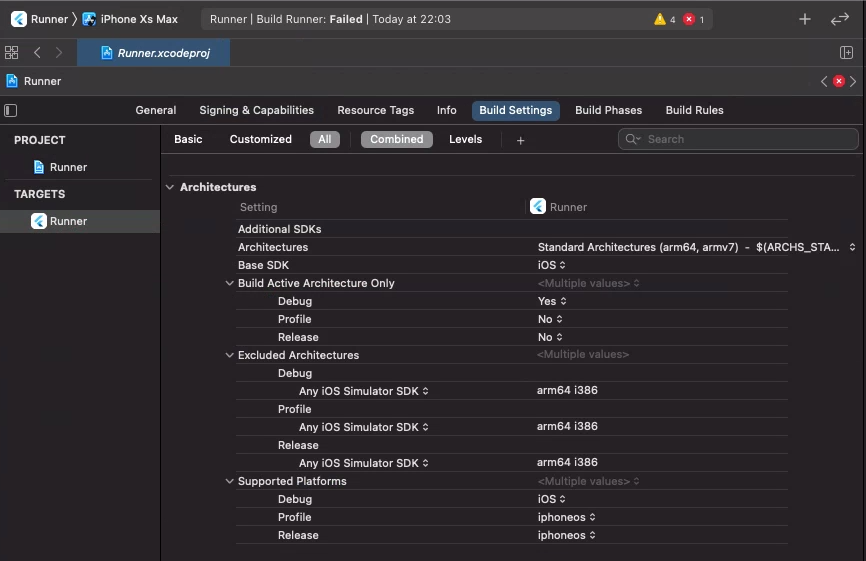Click the iPhone Xs Max simulator icon
Image resolution: width=866 pixels, height=561 pixels.
89,19
